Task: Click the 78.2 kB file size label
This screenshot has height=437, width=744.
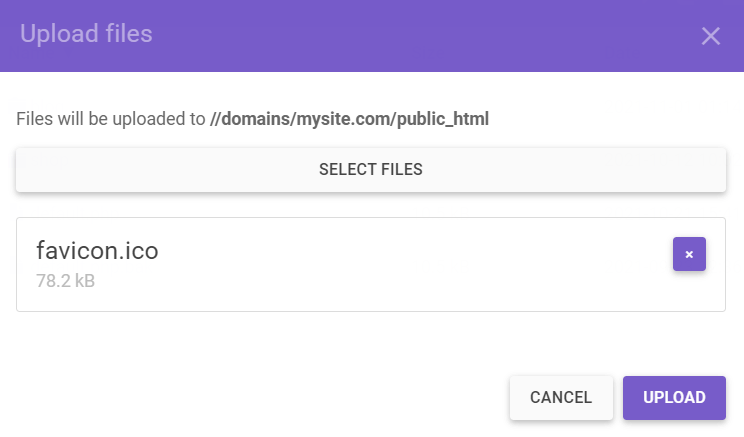Action: coord(65,282)
